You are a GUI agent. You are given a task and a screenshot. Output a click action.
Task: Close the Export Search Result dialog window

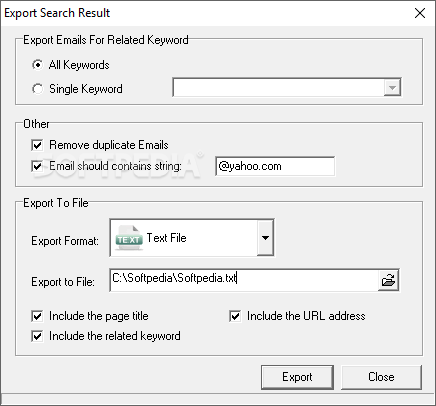point(420,13)
